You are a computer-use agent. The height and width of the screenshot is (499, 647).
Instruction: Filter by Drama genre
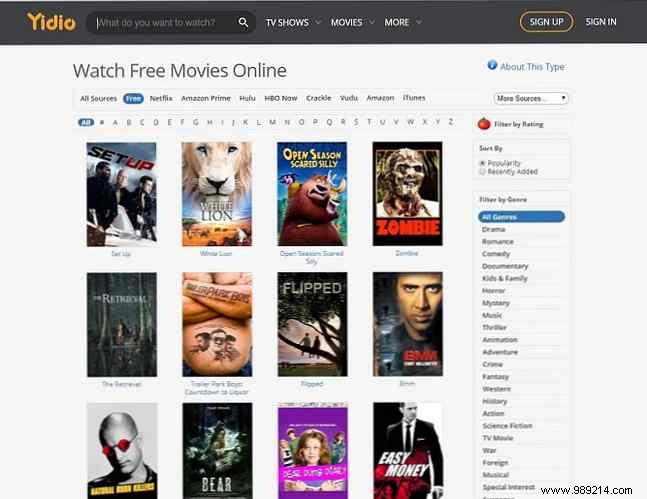click(494, 229)
